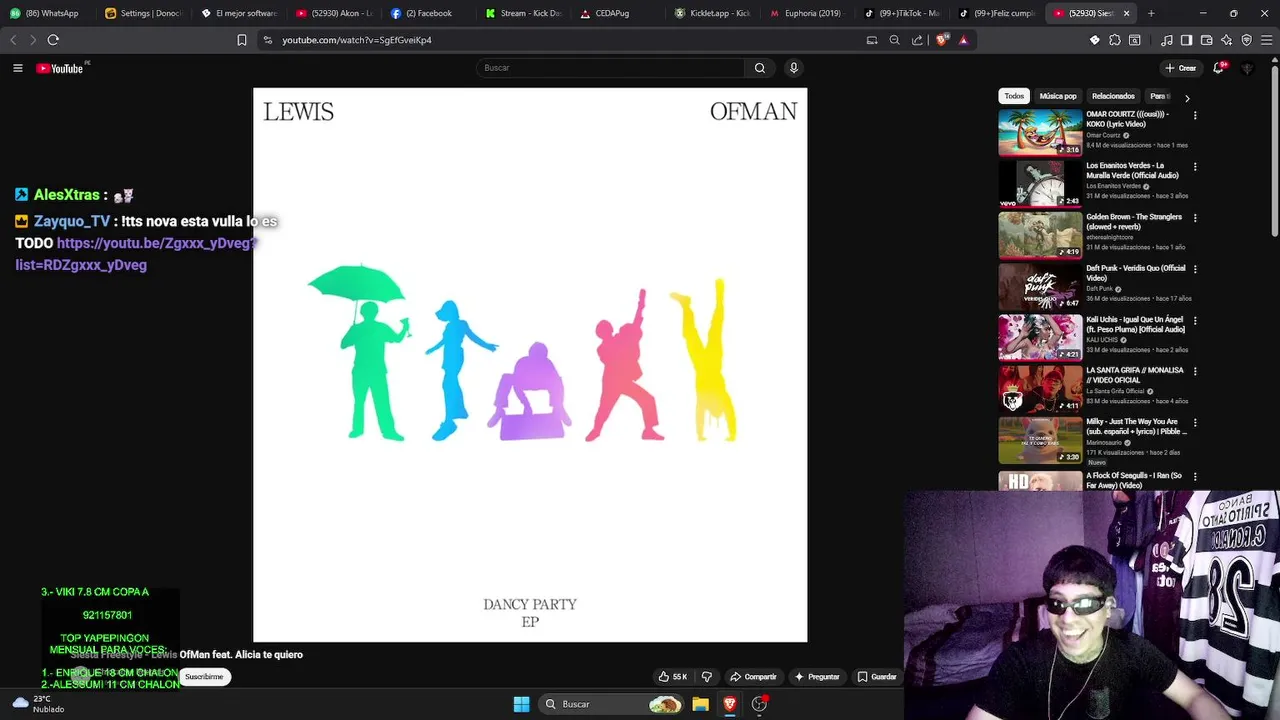The height and width of the screenshot is (720, 1280).
Task: Like the video with thumbs-up 55 K
Action: coord(672,677)
